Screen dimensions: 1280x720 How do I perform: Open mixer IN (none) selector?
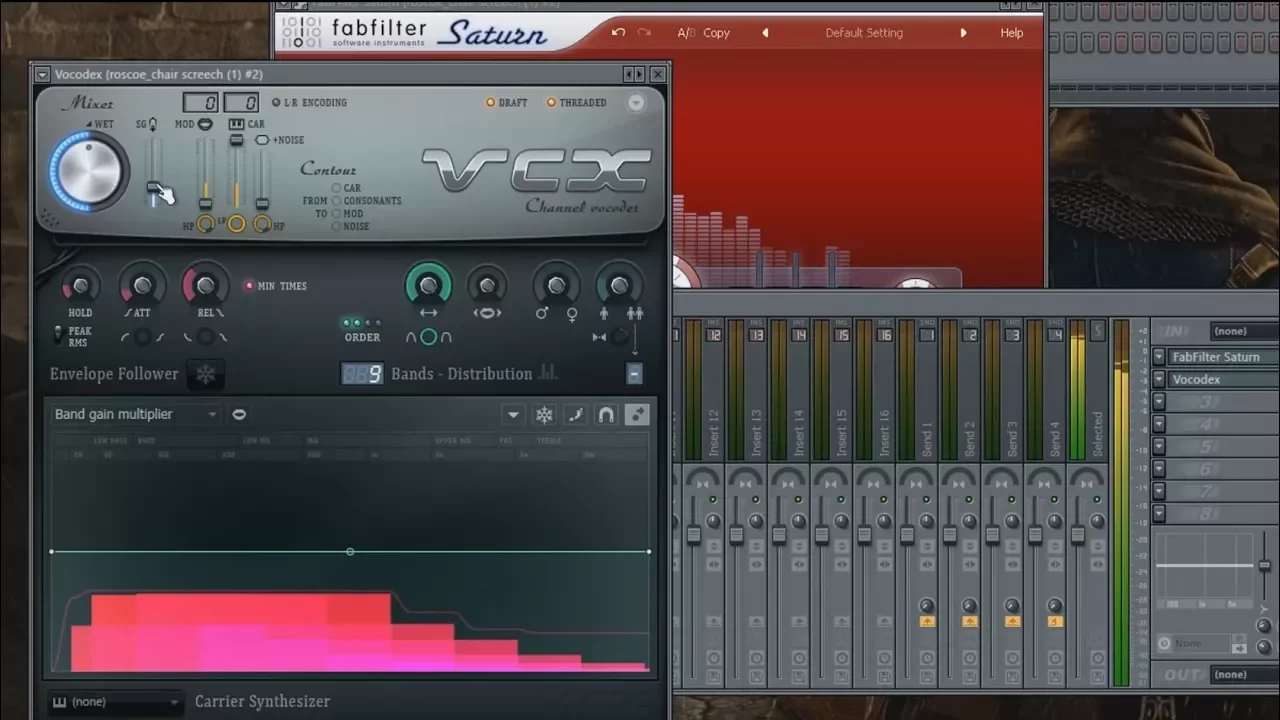pos(1244,331)
